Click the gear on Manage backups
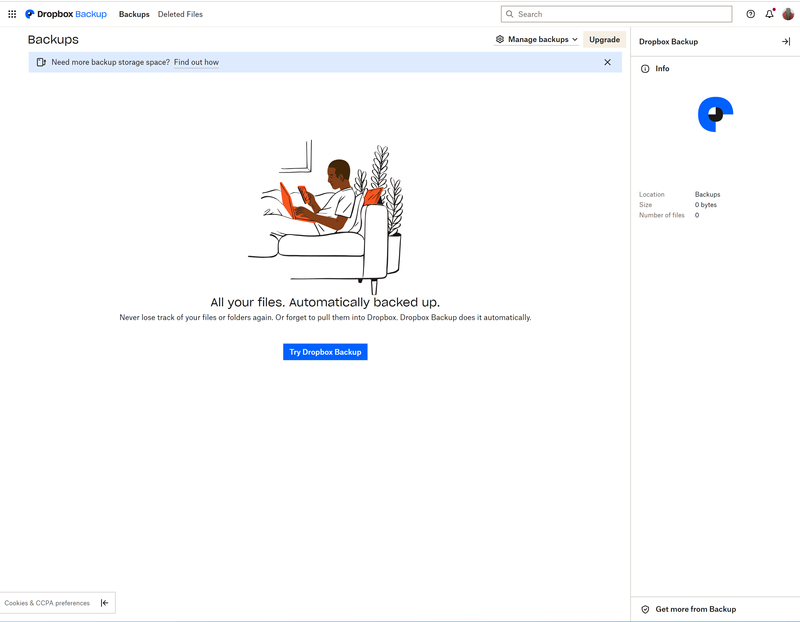This screenshot has height=622, width=800. pos(500,39)
